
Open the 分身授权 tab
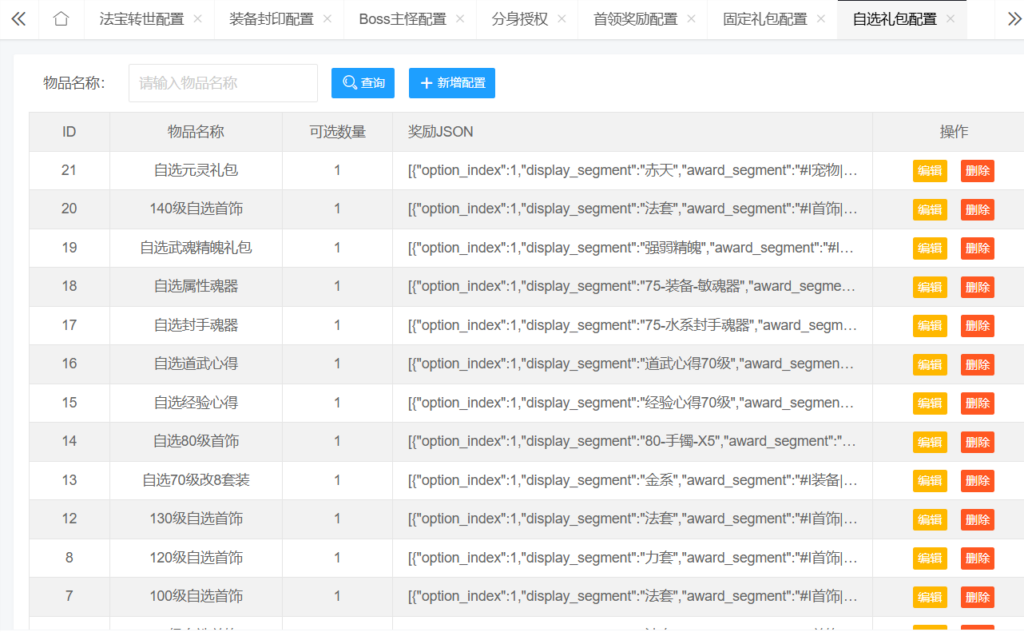[520, 19]
